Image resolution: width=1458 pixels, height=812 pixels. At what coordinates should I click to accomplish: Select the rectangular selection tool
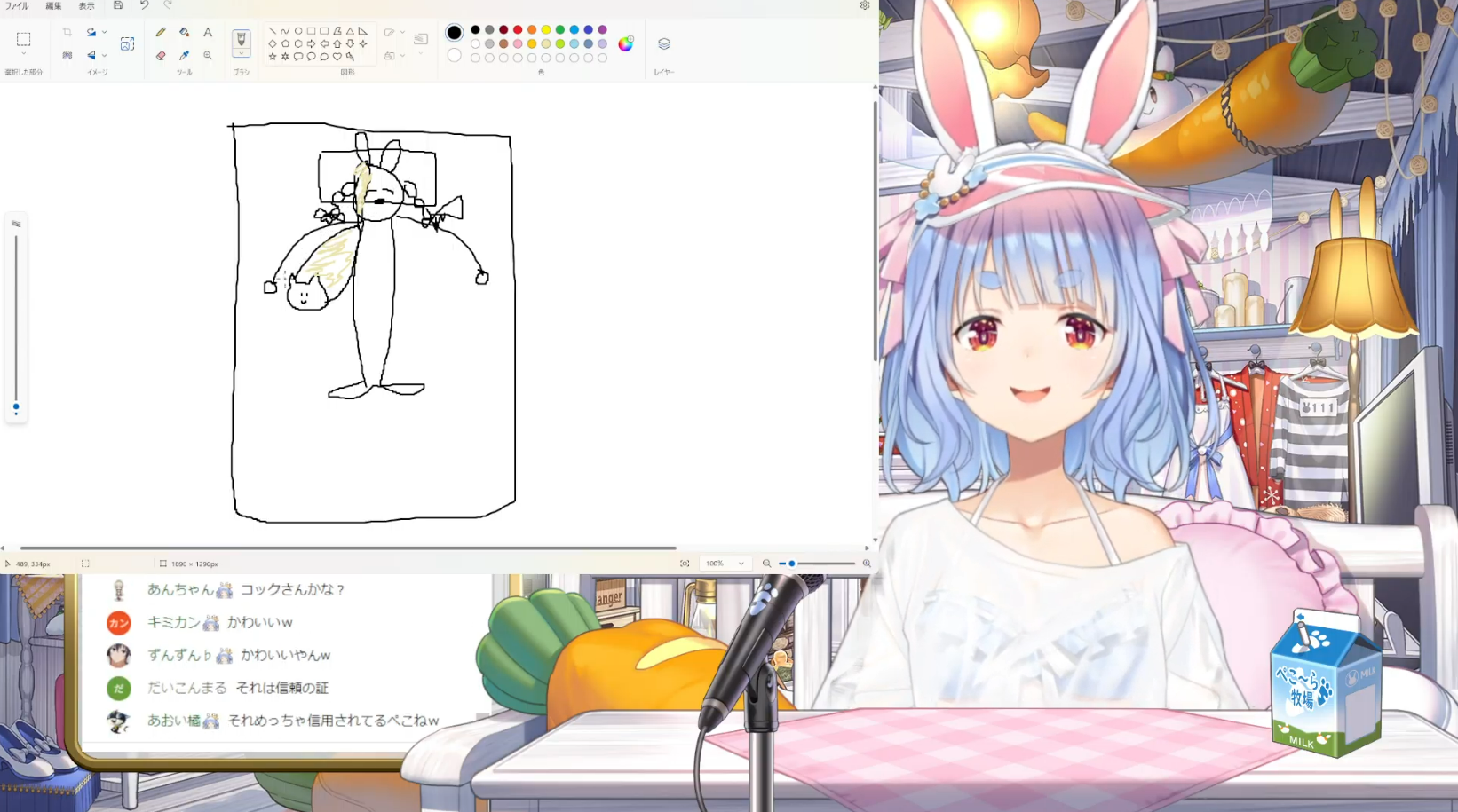(24, 39)
